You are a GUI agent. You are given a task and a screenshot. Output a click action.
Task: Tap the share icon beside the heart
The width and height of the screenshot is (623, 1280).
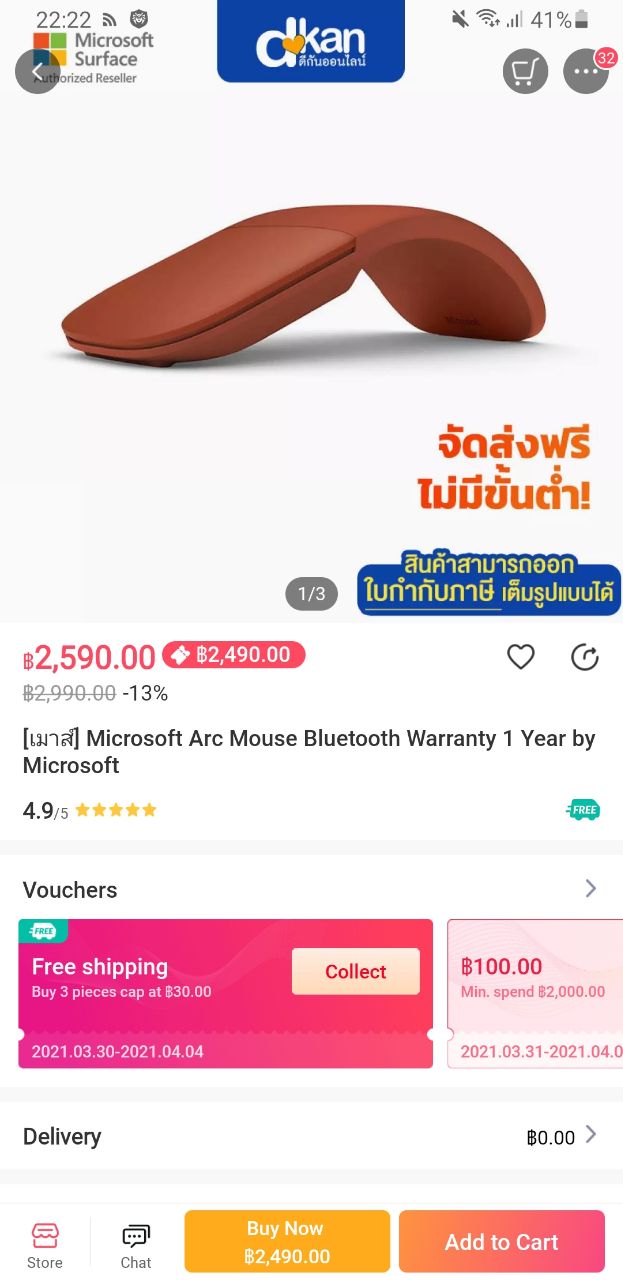584,657
